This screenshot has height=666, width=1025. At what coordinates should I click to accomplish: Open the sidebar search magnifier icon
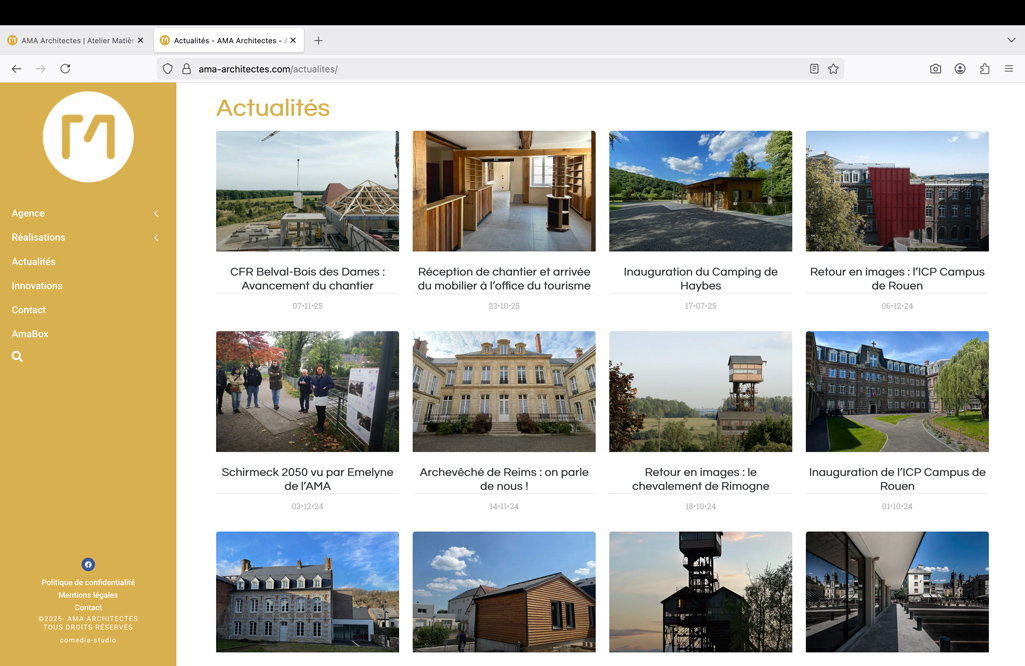coord(17,356)
